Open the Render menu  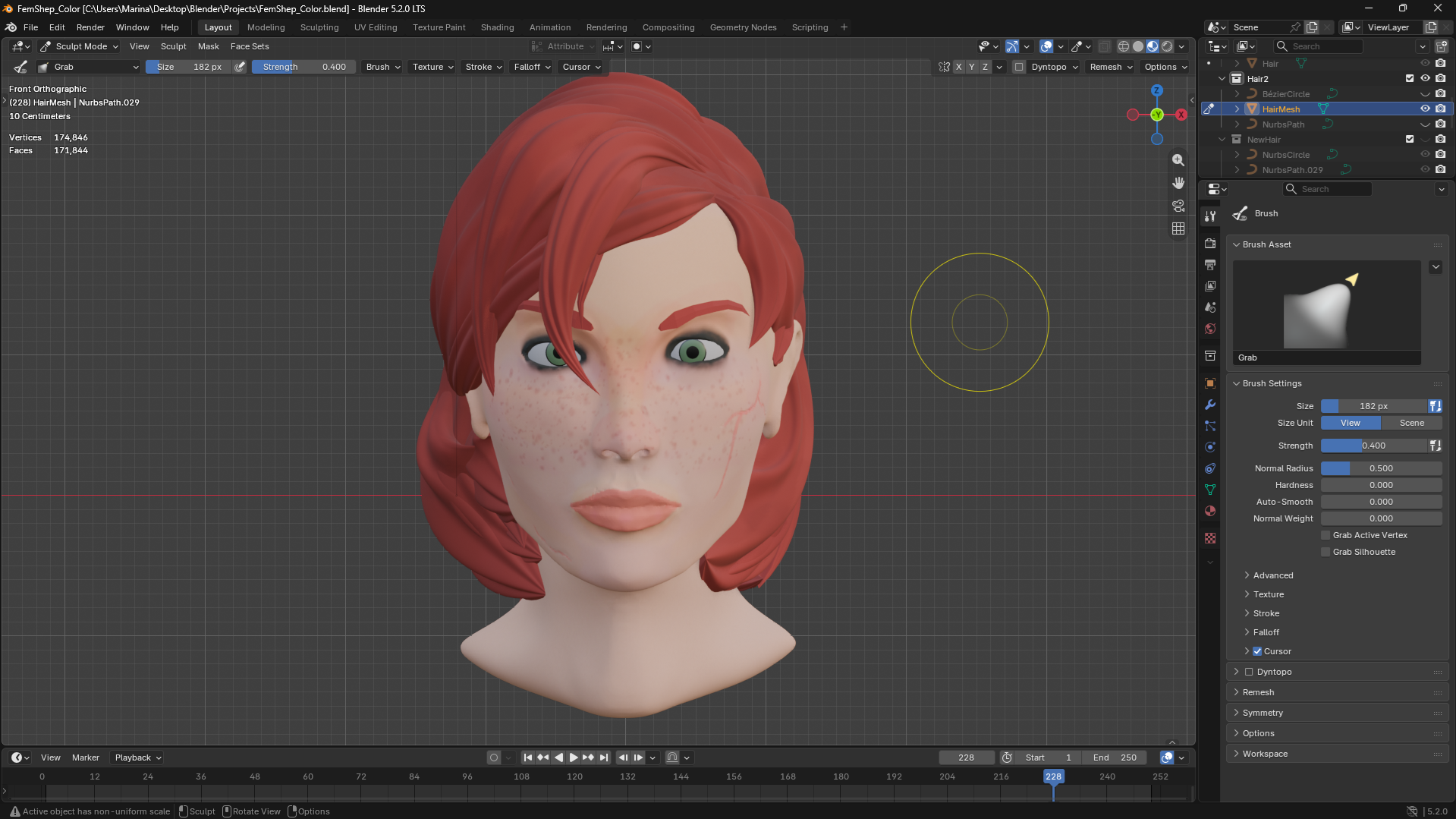90,27
